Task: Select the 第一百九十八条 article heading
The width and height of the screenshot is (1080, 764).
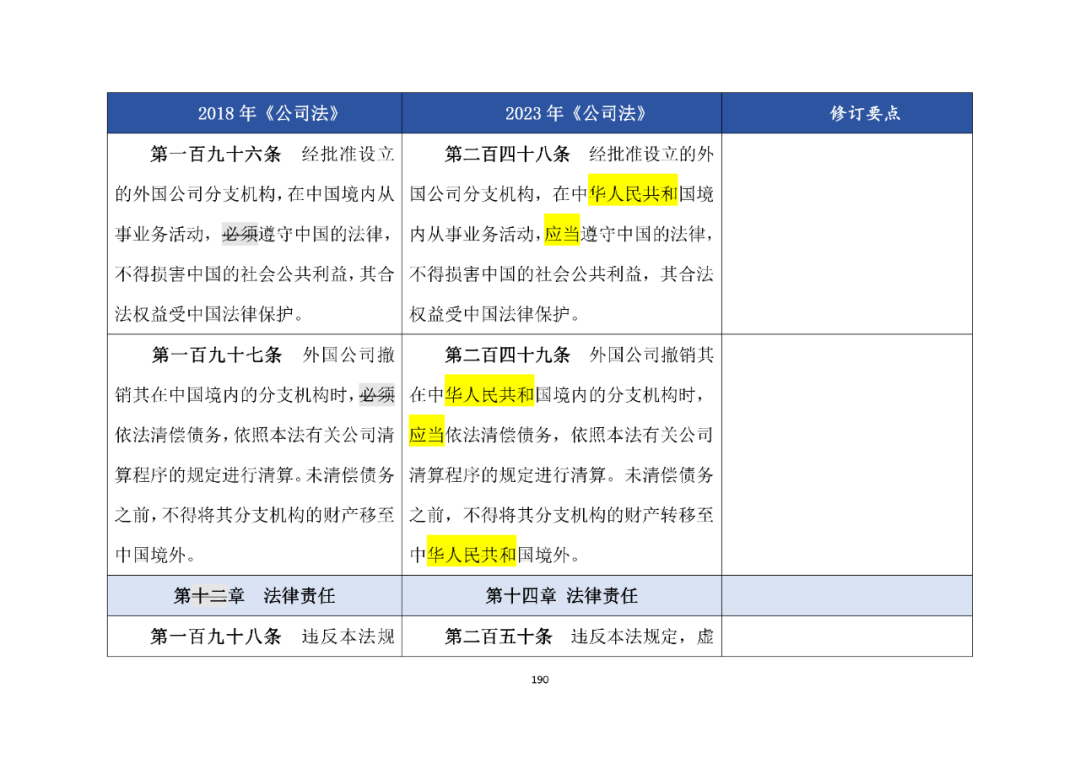Action: coord(216,637)
